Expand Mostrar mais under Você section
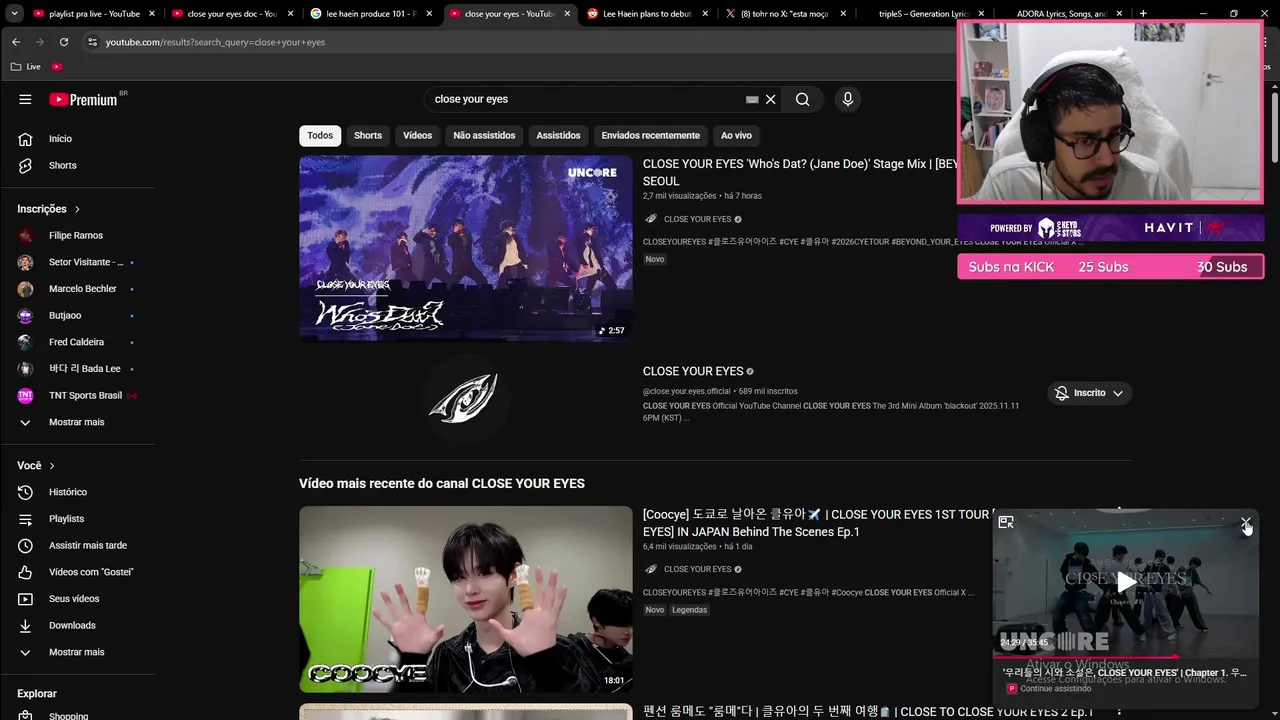The image size is (1280, 720). [77, 652]
